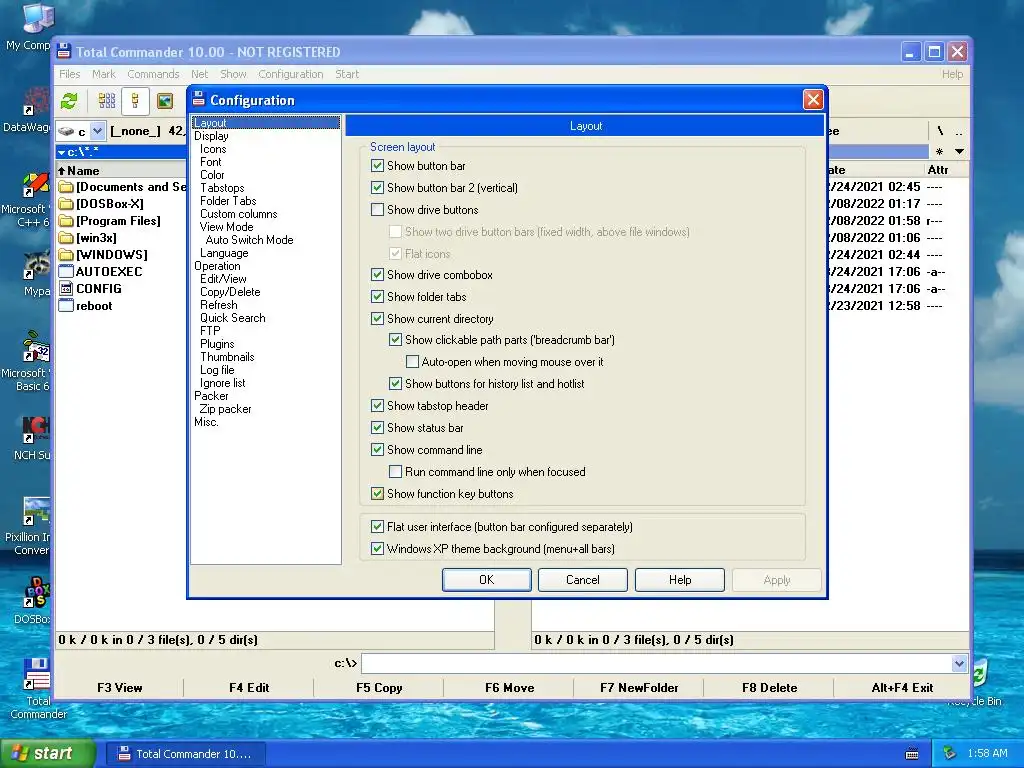Enable Show drive buttons checkbox

click(377, 210)
